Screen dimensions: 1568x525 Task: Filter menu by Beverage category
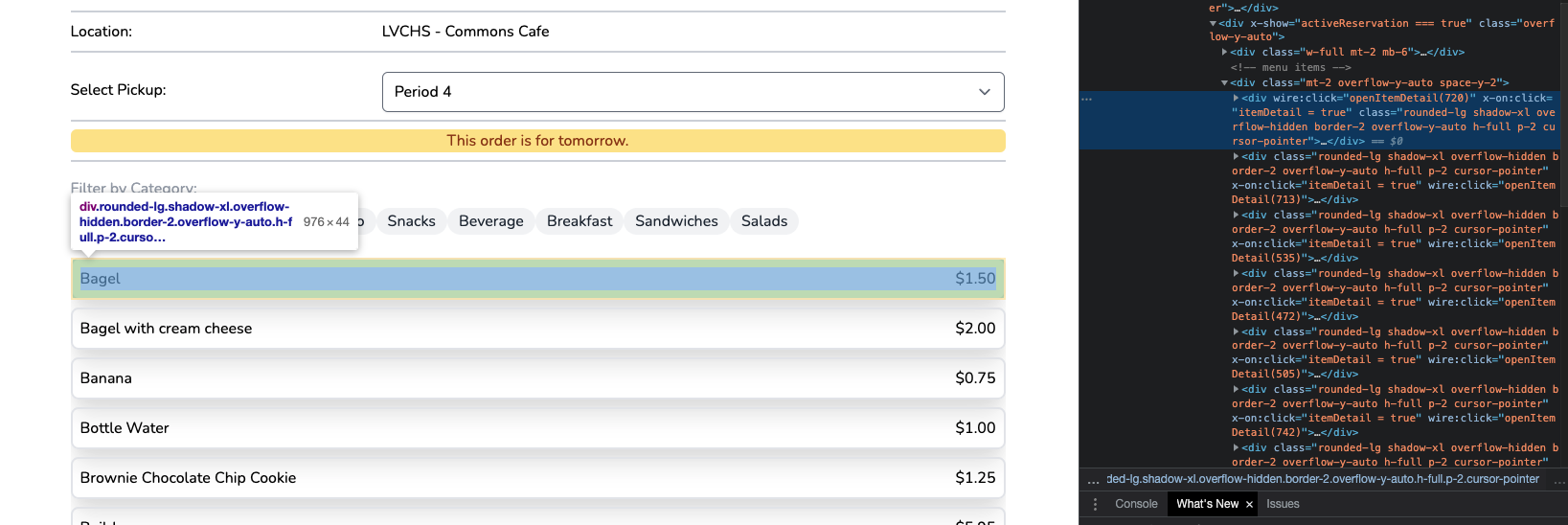491,221
